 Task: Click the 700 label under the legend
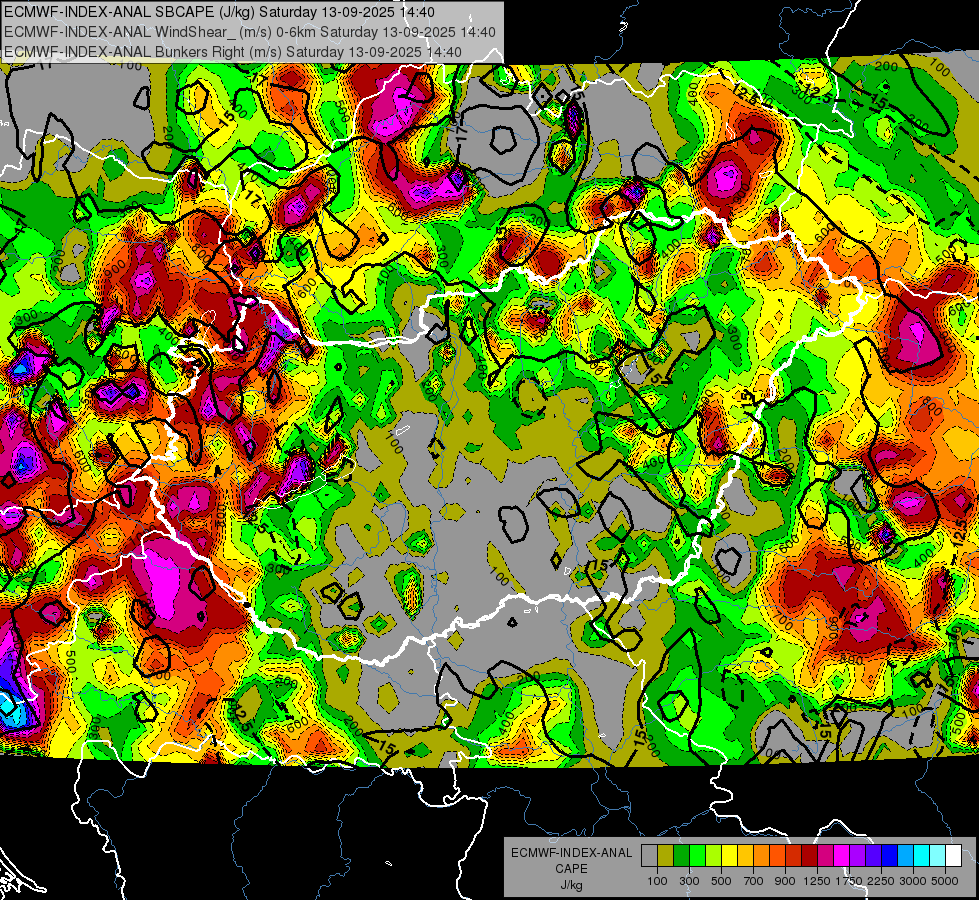click(x=754, y=881)
